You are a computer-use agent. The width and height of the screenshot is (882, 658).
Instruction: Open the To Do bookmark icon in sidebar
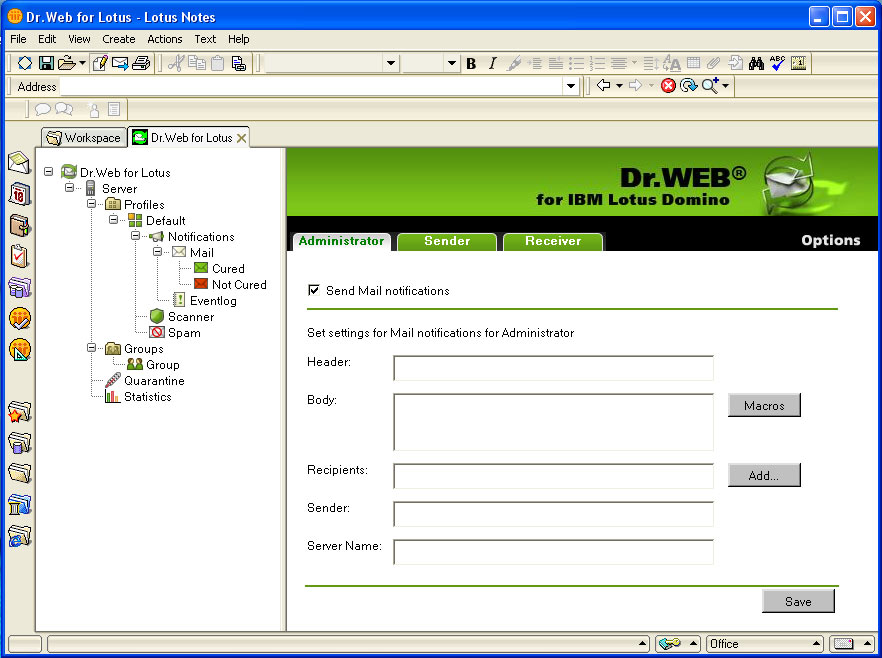tap(19, 256)
